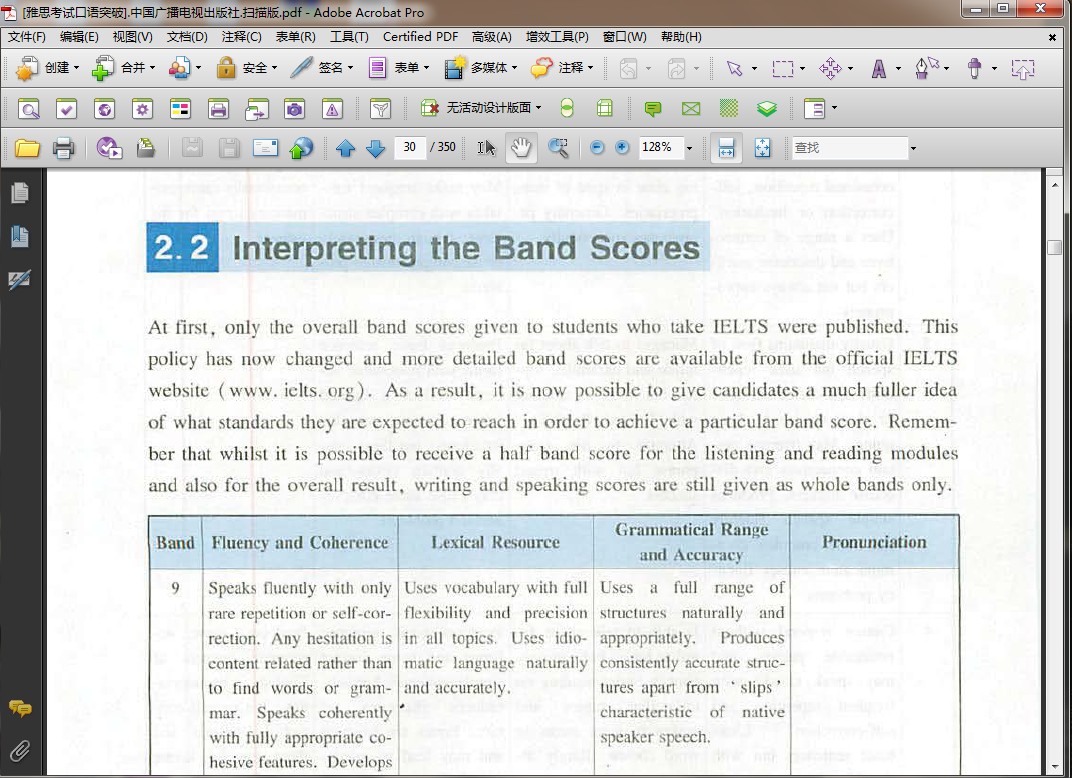Select the purple letter A text tool
Screen dimensions: 1072x778
click(879, 68)
